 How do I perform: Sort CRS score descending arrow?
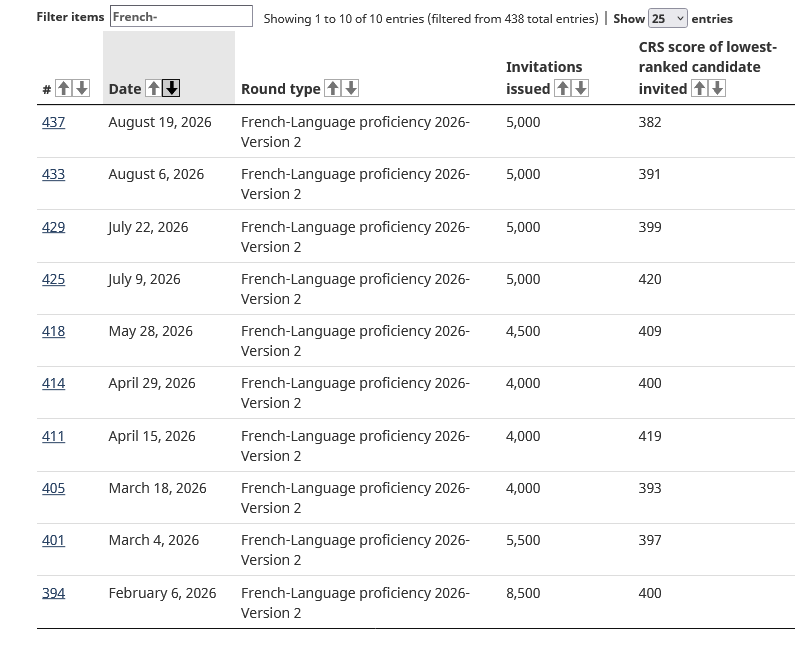(717, 88)
